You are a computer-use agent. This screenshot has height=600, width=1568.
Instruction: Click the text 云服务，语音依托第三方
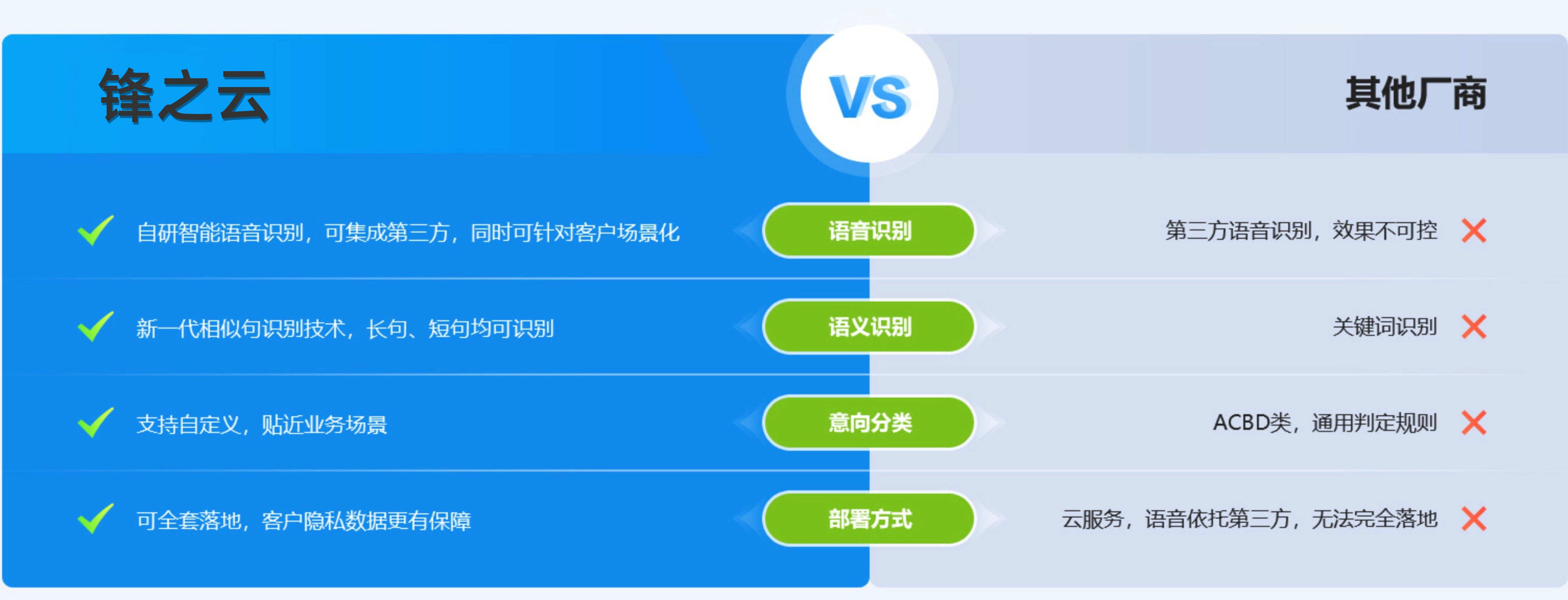pyautogui.click(x=1249, y=519)
